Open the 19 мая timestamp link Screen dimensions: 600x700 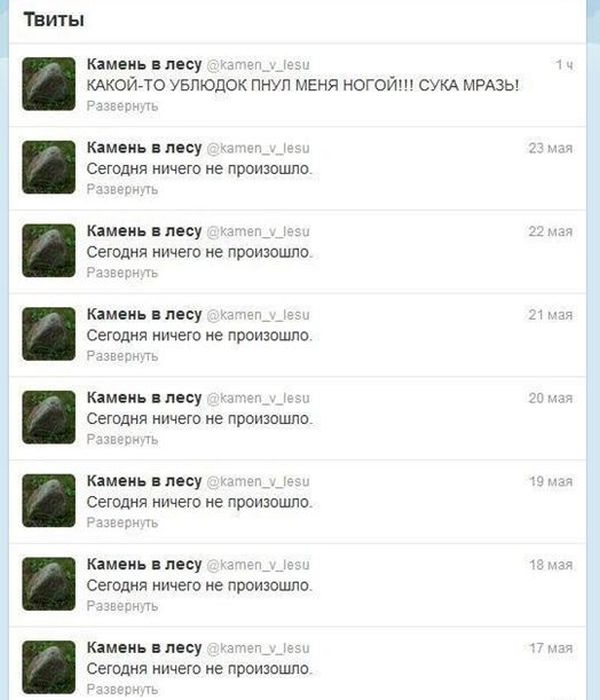[x=551, y=482]
